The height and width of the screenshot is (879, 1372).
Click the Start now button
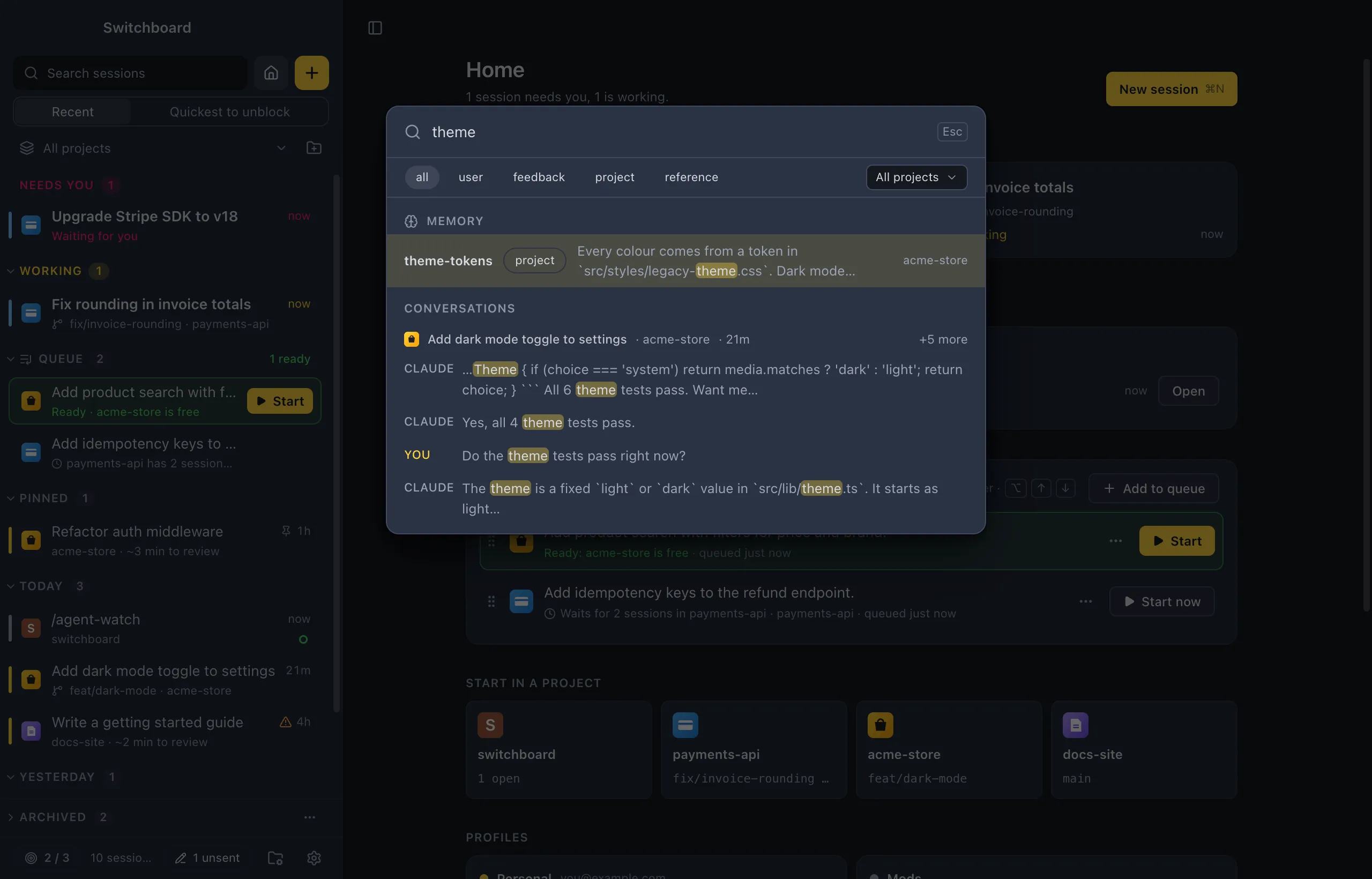[1161, 601]
